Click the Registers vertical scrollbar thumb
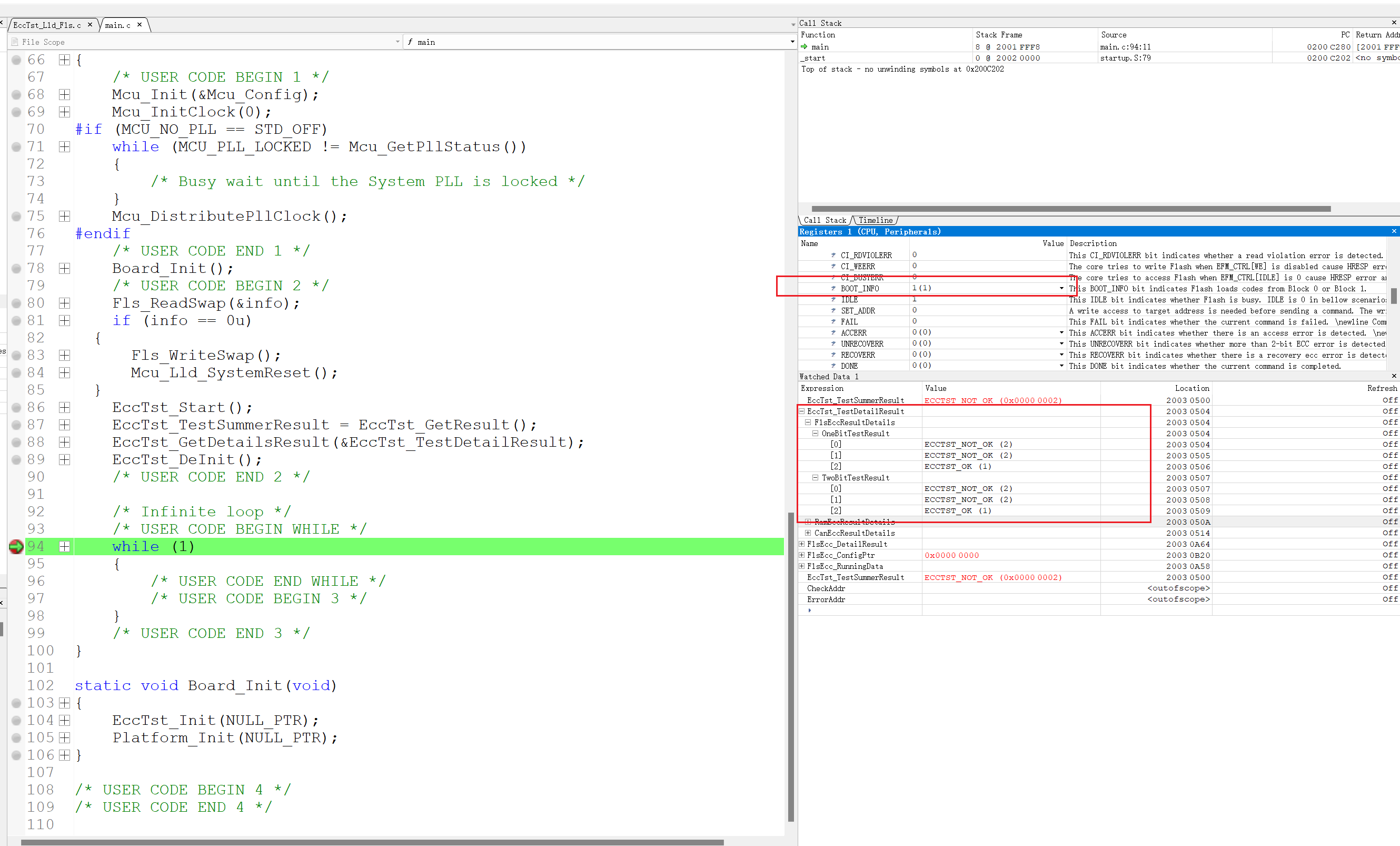Viewport: 1400px width, 846px height. point(1394,296)
